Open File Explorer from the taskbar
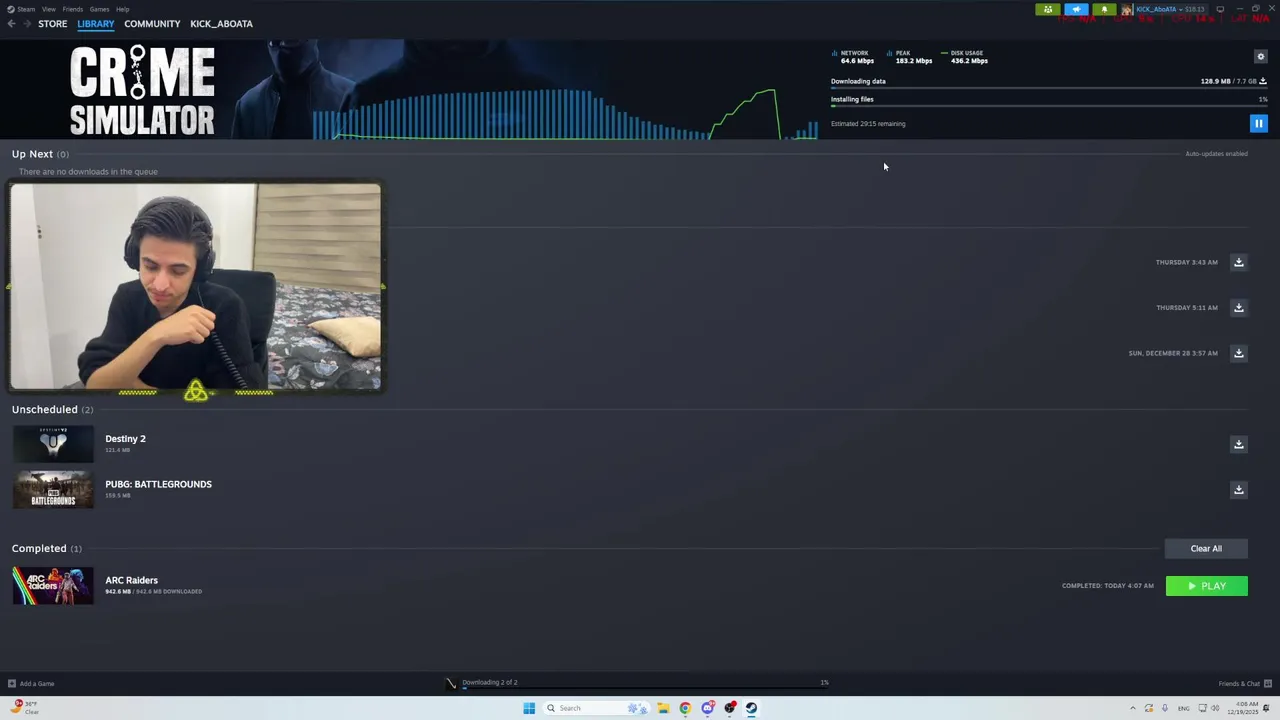The image size is (1280, 720). pyautogui.click(x=663, y=708)
